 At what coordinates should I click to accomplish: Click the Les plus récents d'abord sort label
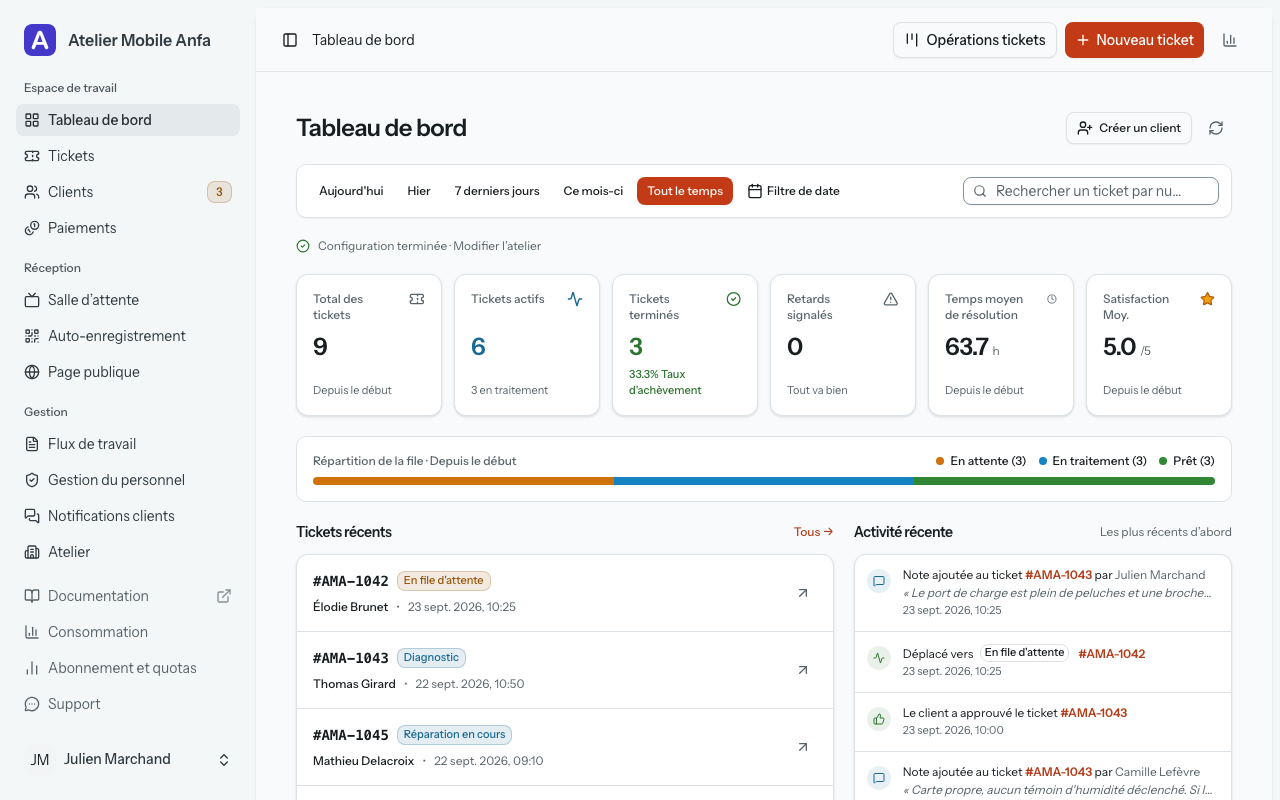click(1166, 532)
